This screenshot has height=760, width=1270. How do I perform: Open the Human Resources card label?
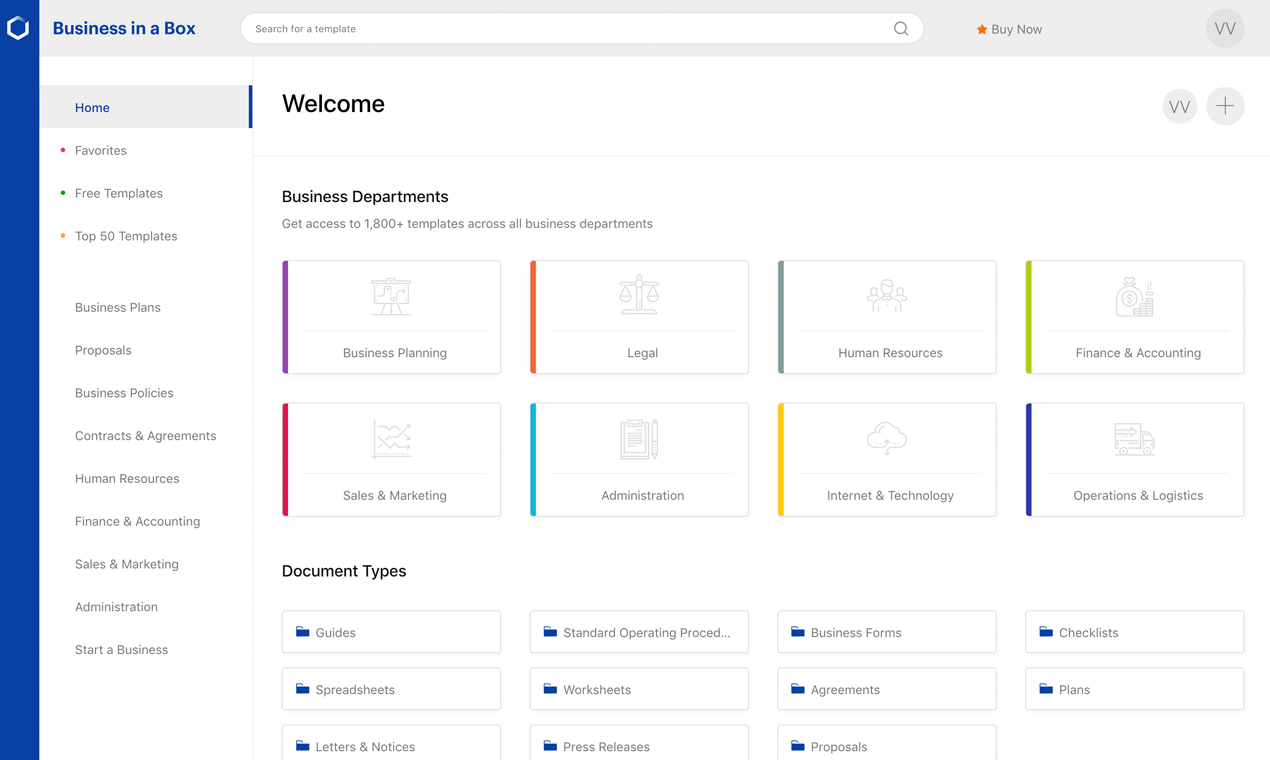[x=890, y=353]
